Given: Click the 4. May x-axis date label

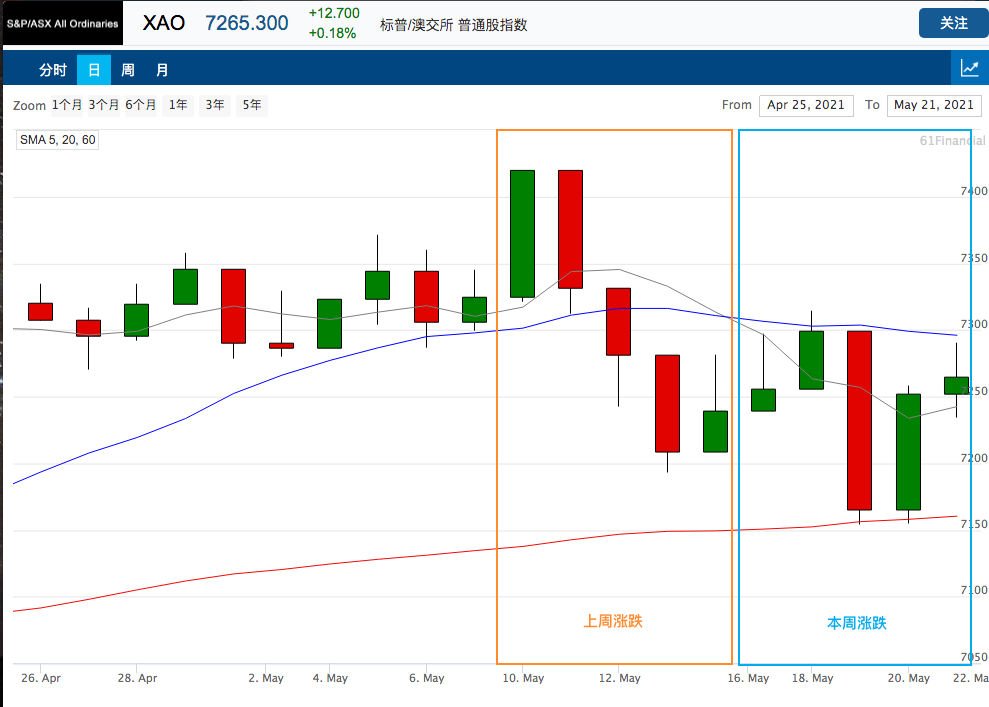Looking at the screenshot, I should coord(330,678).
